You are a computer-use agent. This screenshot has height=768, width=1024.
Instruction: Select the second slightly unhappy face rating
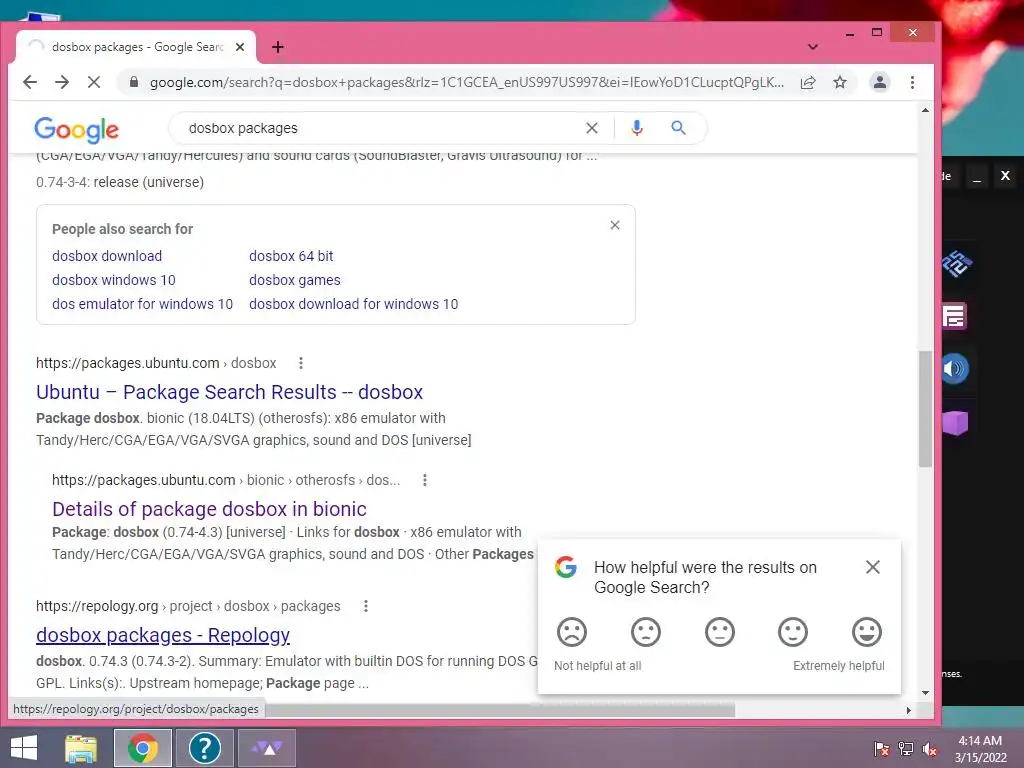[645, 632]
